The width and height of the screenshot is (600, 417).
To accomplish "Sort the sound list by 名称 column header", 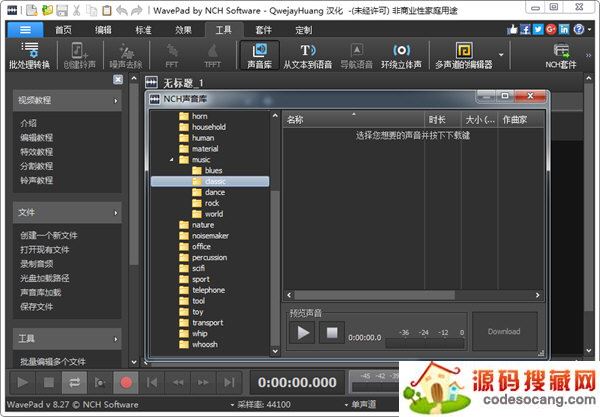I will (x=354, y=120).
